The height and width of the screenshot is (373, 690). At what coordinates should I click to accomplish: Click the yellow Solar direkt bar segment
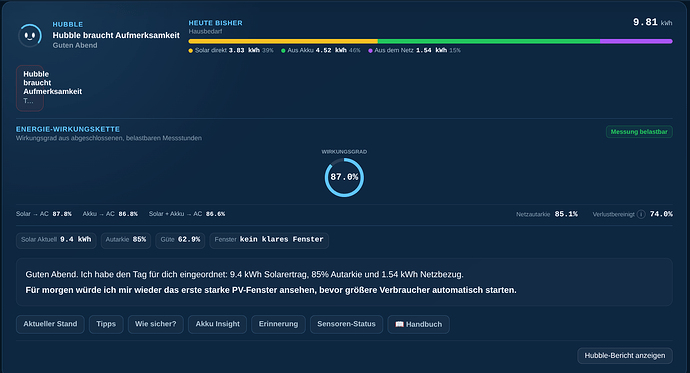(x=283, y=41)
